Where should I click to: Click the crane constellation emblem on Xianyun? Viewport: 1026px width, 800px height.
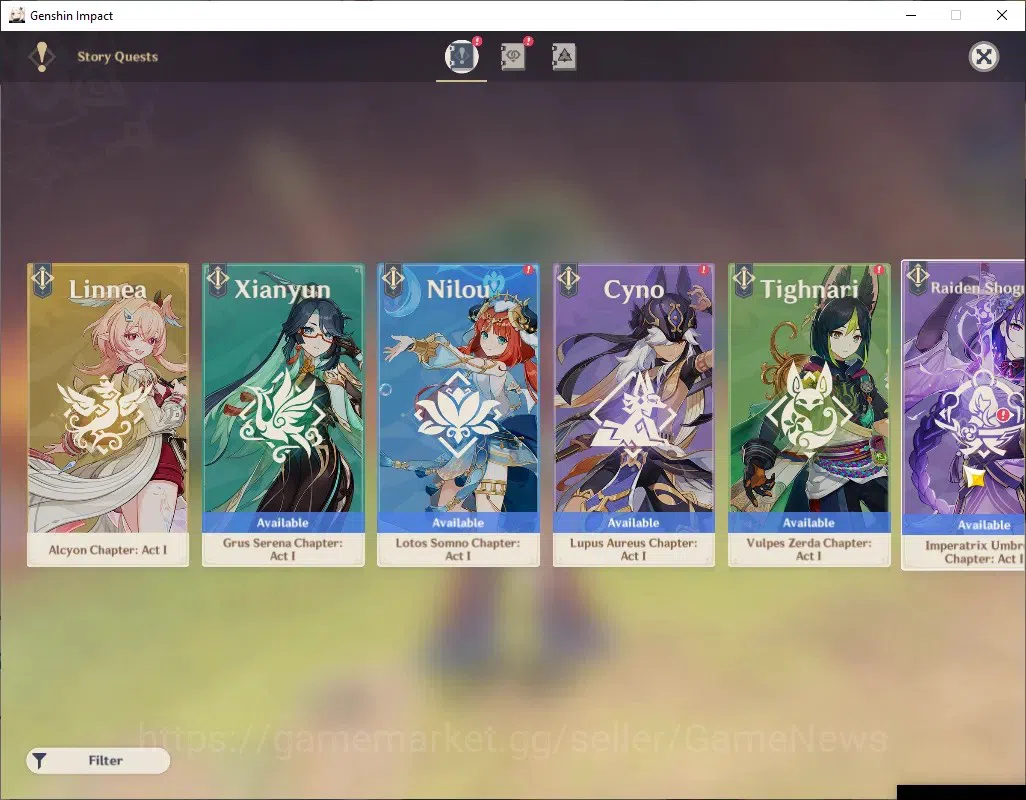click(282, 414)
